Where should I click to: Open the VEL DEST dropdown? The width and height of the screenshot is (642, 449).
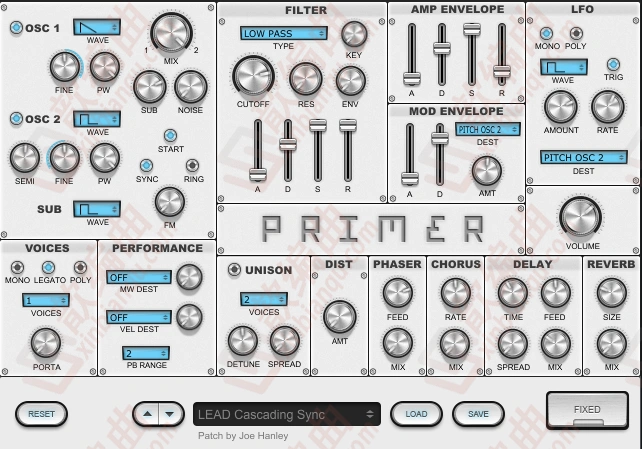click(x=139, y=317)
